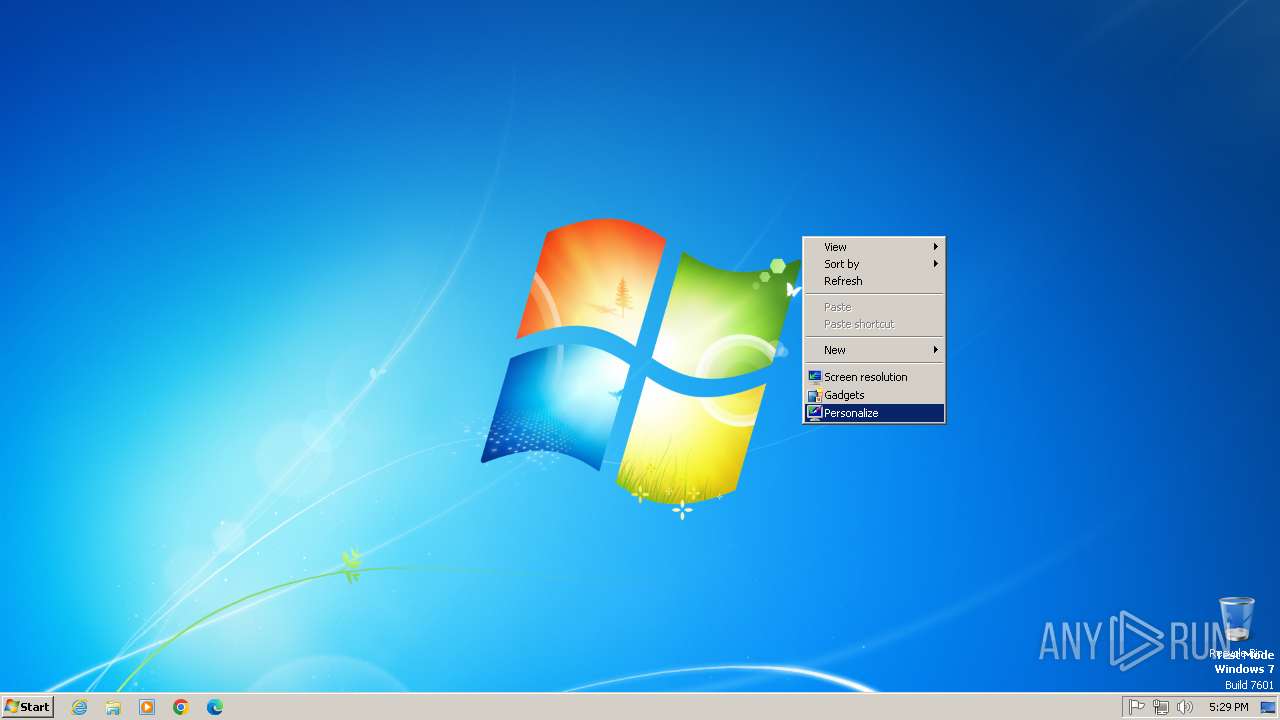Screen dimensions: 1280x720
Task: Click the Sort by submenu arrow
Action: (x=936, y=264)
